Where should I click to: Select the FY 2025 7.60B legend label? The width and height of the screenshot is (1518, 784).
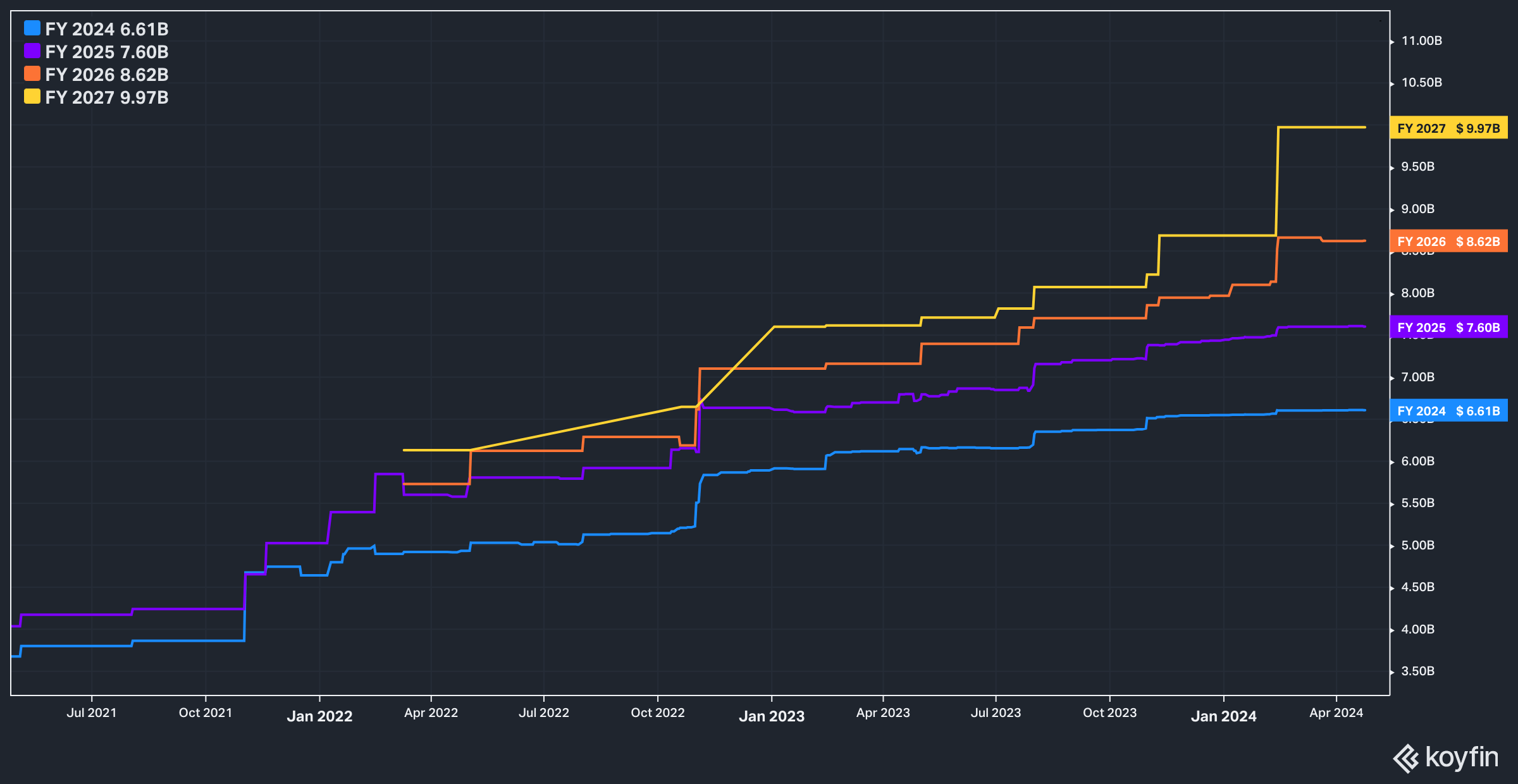(107, 52)
